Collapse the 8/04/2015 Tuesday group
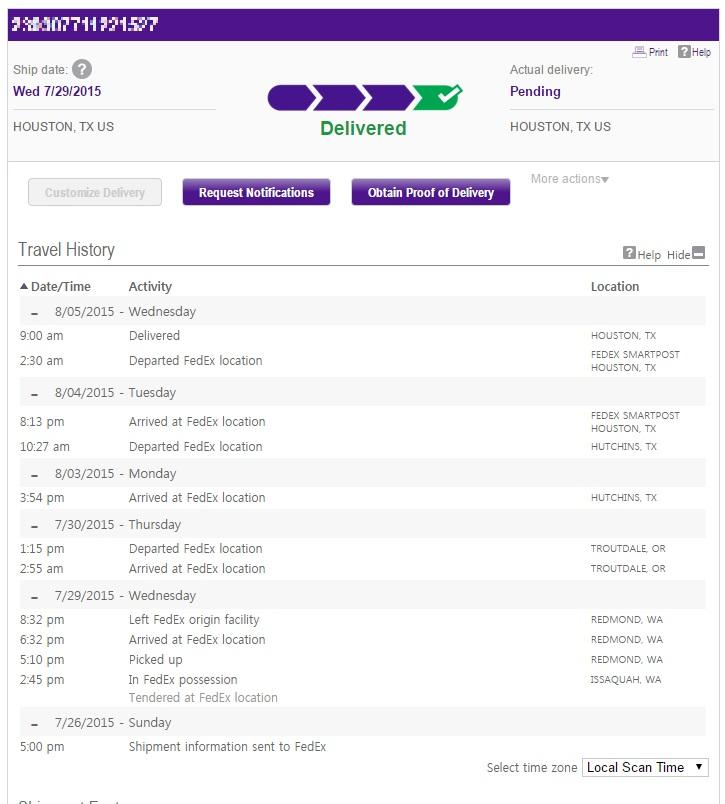 point(35,394)
